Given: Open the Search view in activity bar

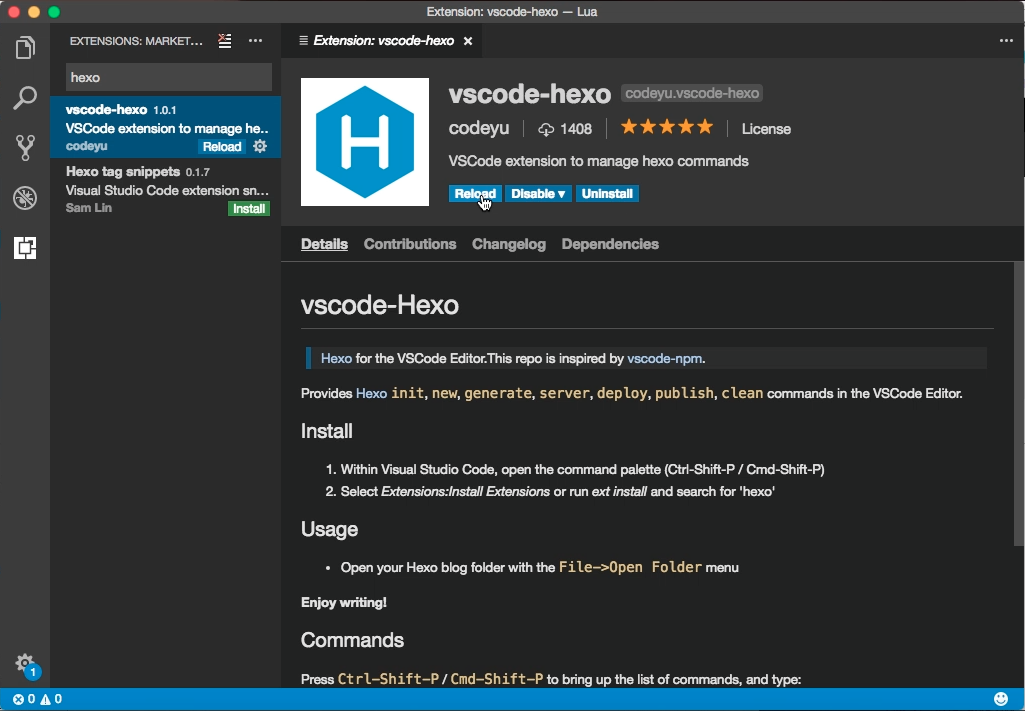Looking at the screenshot, I should point(25,97).
